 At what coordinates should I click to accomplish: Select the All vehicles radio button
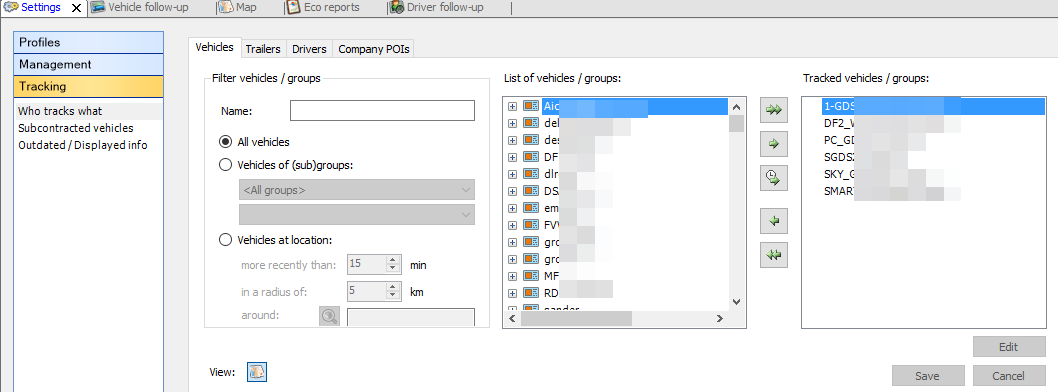[x=226, y=142]
